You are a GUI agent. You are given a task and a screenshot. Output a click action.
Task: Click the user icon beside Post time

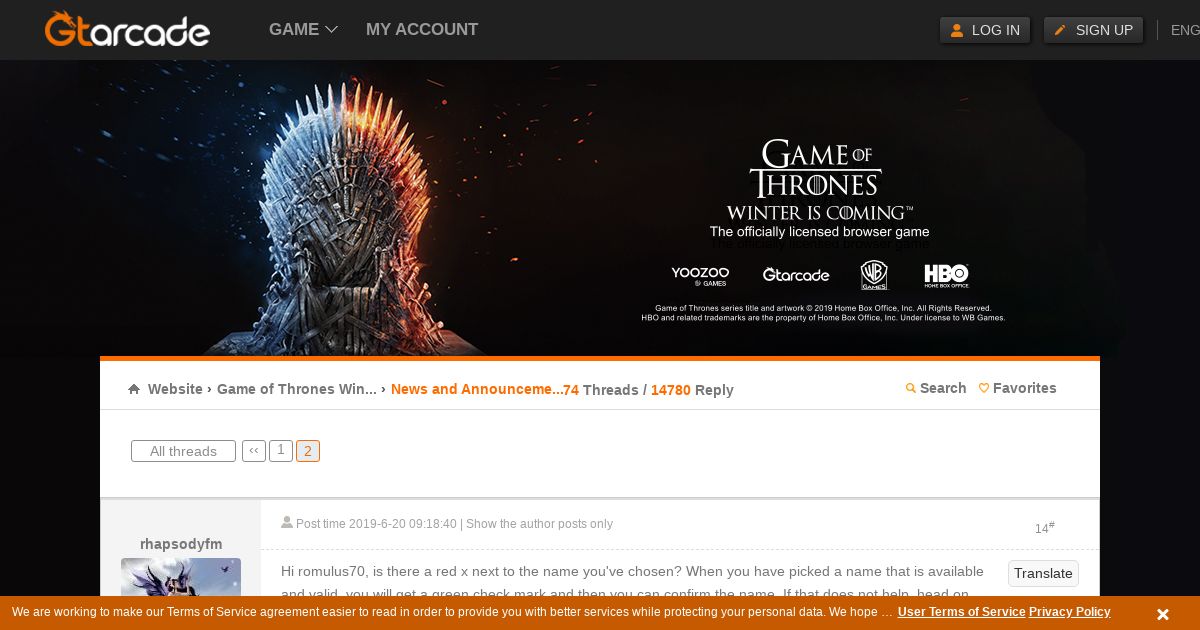click(287, 523)
